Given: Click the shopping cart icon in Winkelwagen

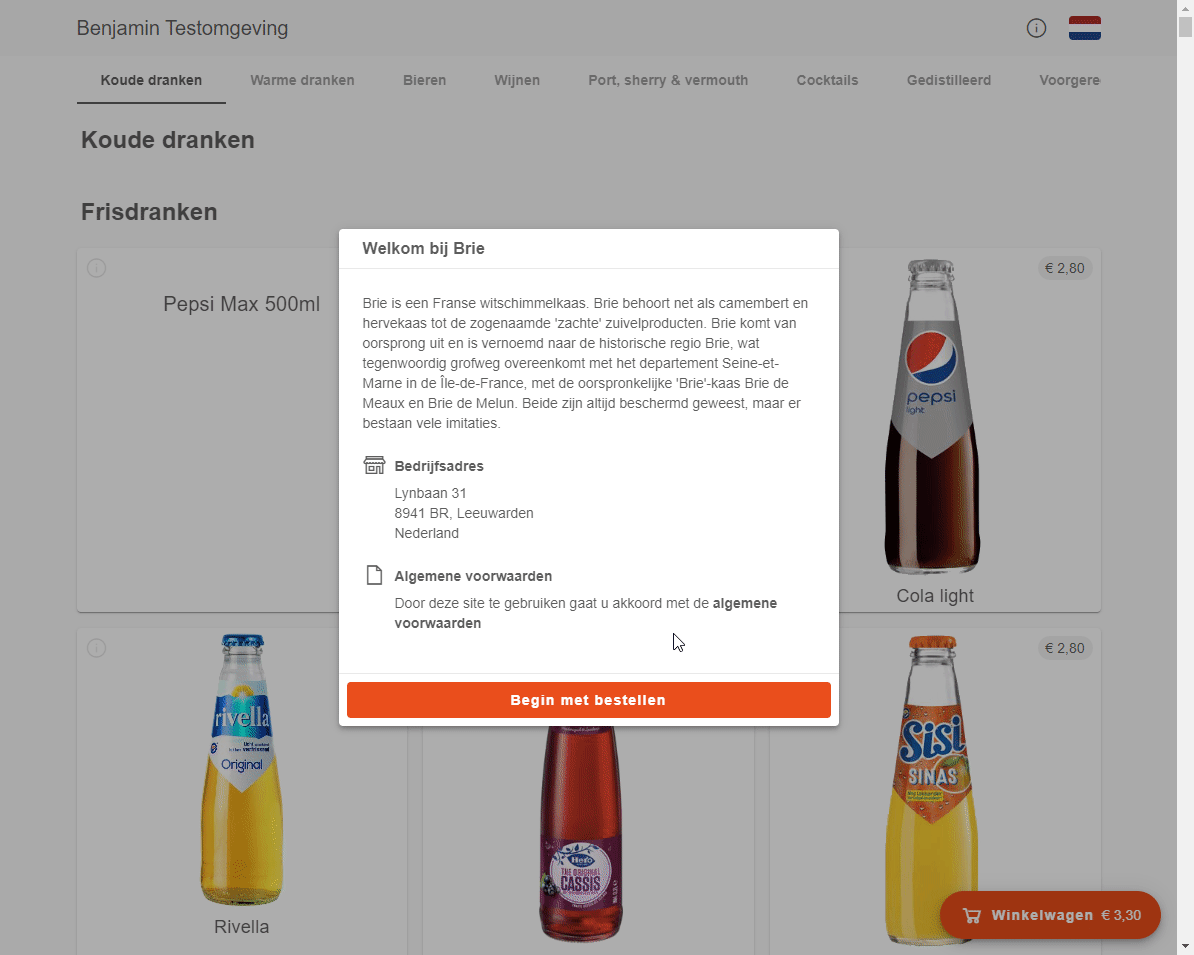Looking at the screenshot, I should click(972, 915).
